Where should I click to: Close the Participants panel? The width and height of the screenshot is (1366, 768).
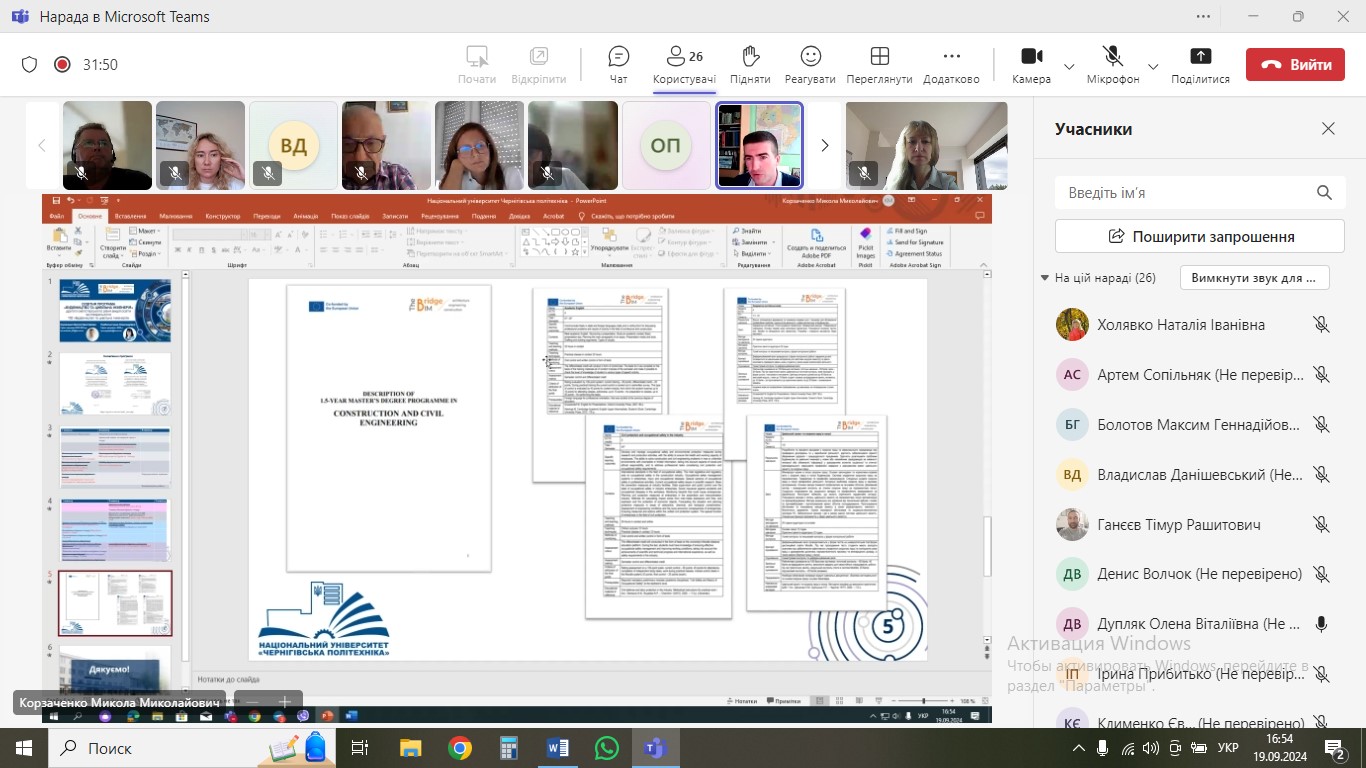pyautogui.click(x=1328, y=129)
